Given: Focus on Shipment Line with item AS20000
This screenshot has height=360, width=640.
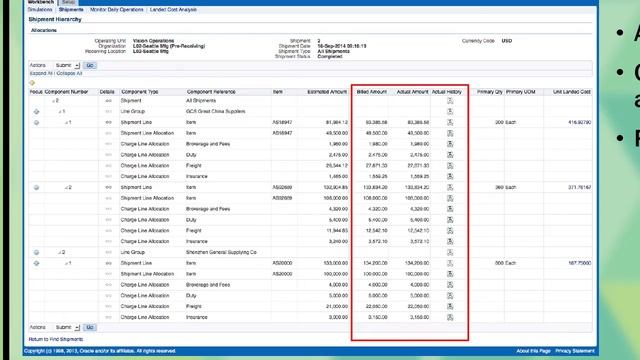Looking at the screenshot, I should tap(36, 263).
